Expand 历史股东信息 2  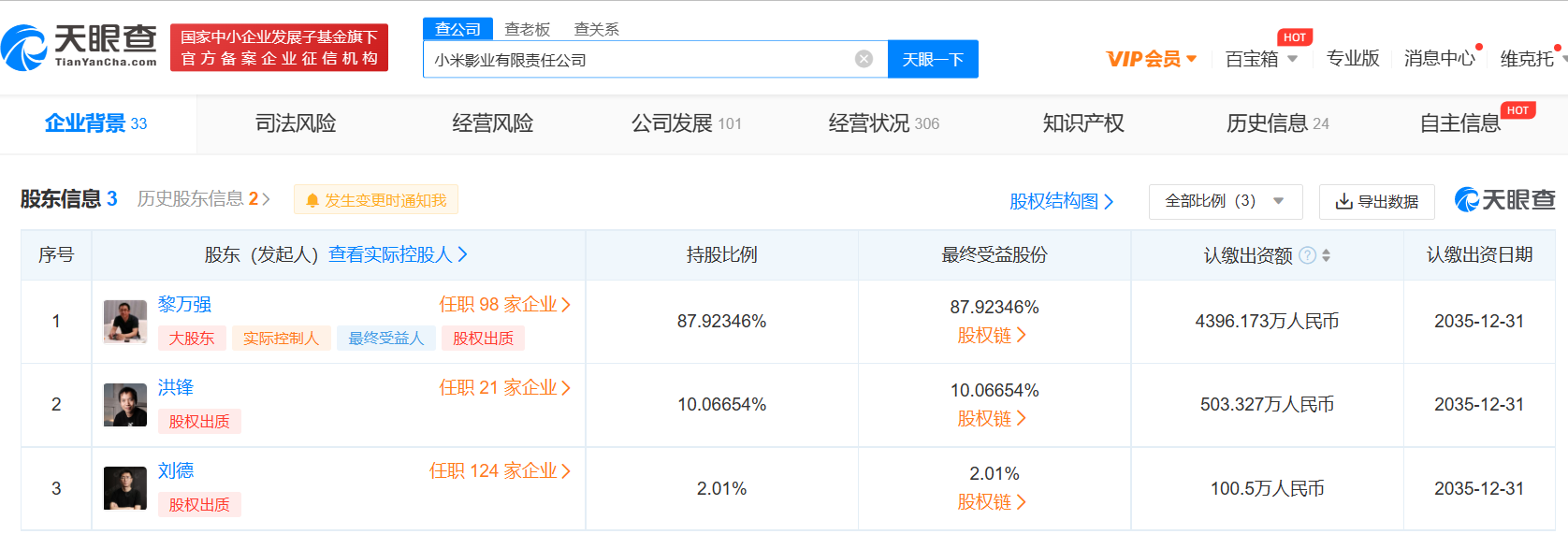(204, 199)
